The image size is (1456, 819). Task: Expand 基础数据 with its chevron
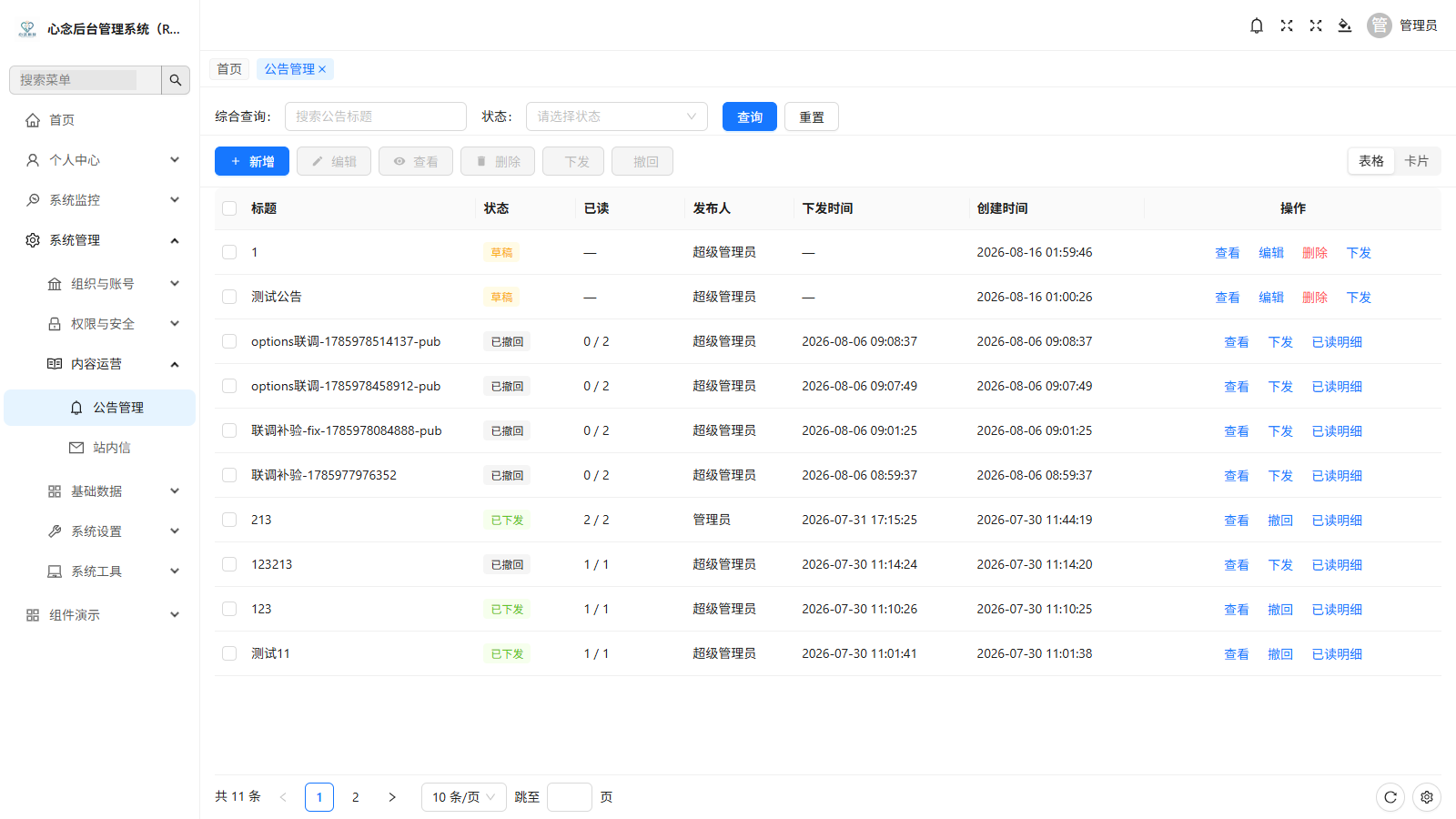point(175,491)
